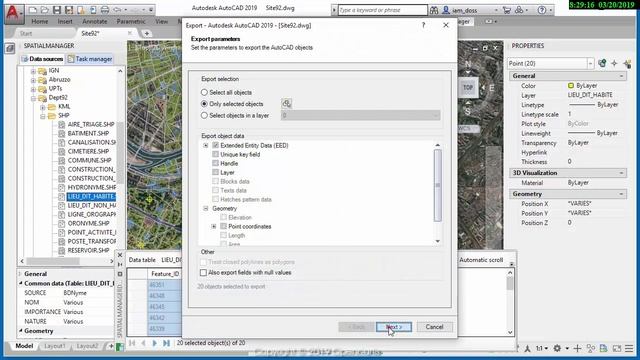Click the dialog help question mark button
The width and height of the screenshot is (640, 360).
point(423,25)
